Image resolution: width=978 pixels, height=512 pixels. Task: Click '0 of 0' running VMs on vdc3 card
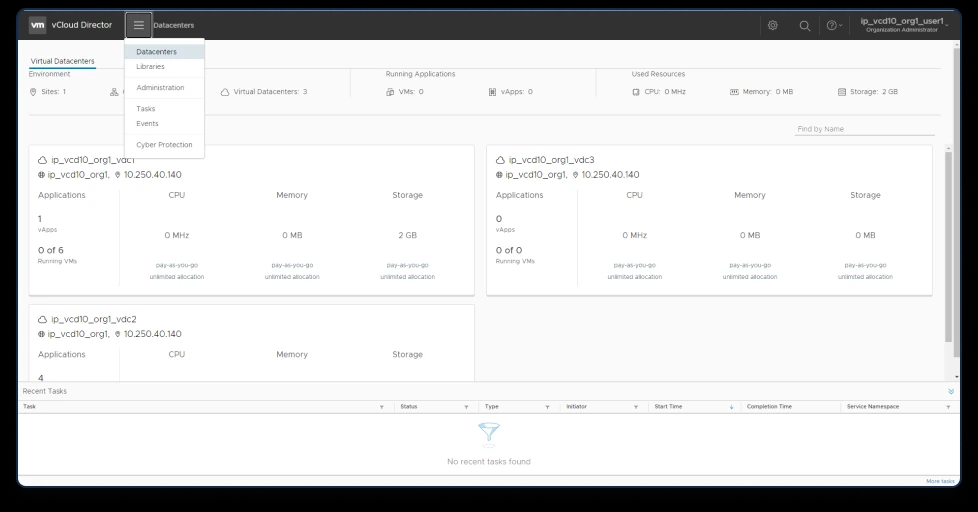coord(509,250)
